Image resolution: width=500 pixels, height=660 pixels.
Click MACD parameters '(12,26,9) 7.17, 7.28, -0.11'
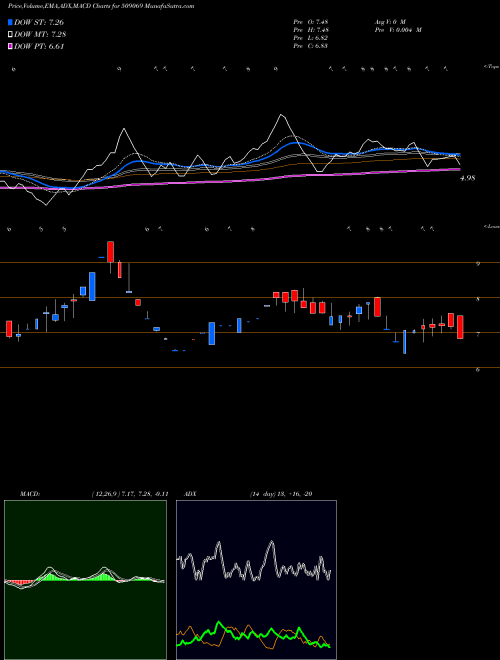(x=130, y=494)
